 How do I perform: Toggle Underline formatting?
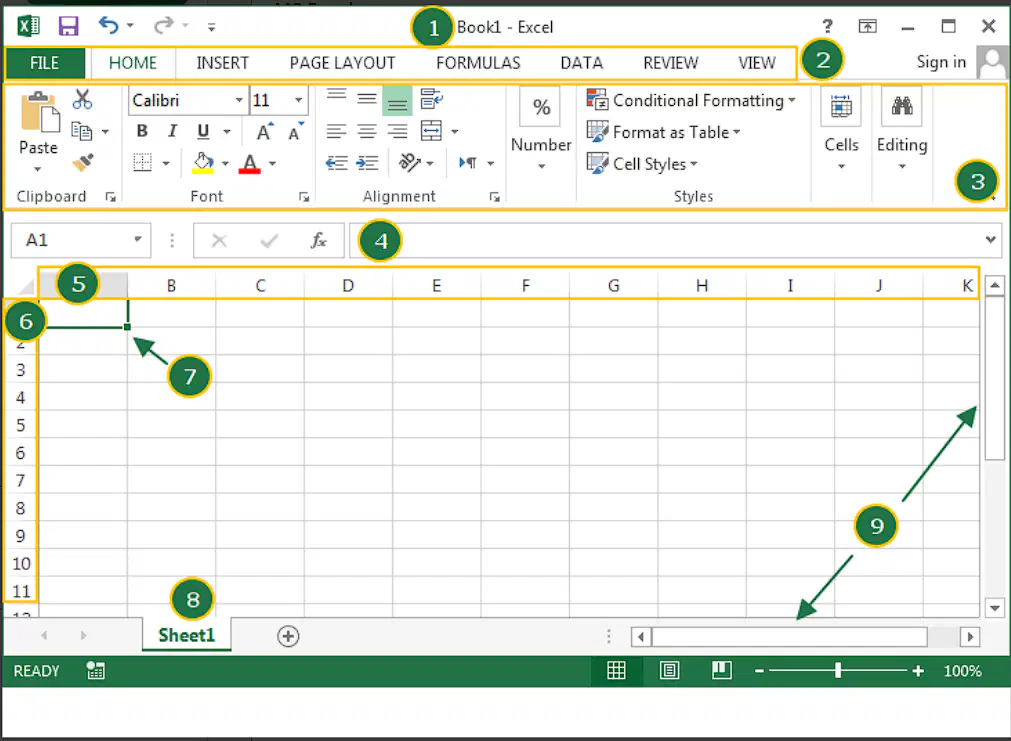click(x=203, y=132)
